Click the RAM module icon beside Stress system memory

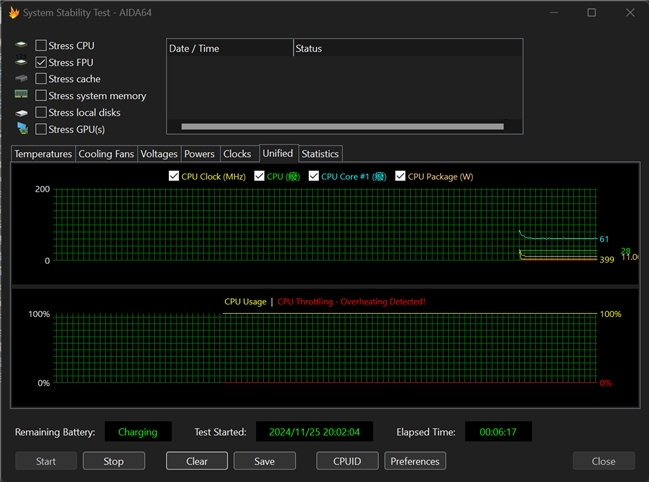21,95
